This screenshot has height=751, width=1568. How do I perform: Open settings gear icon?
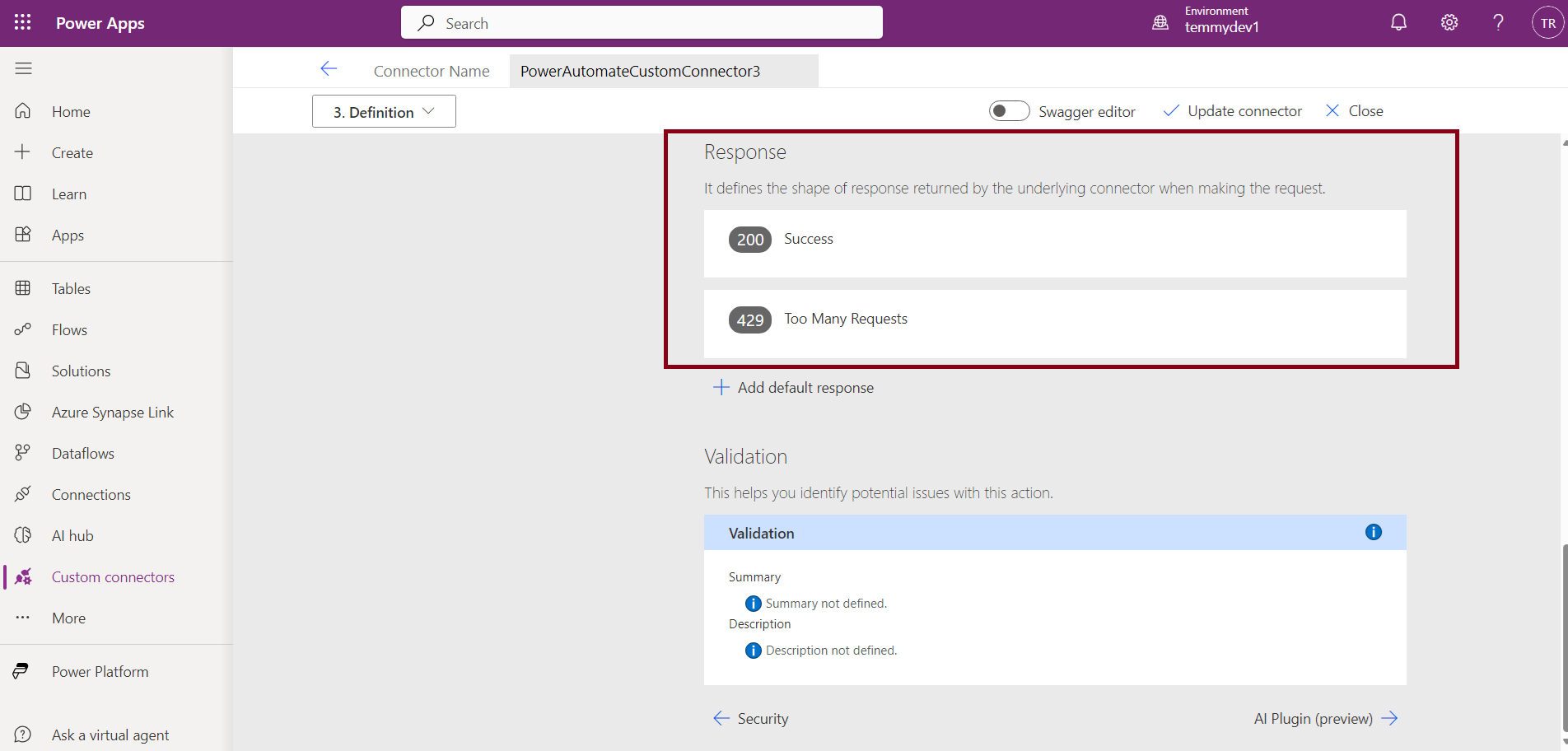1449,23
